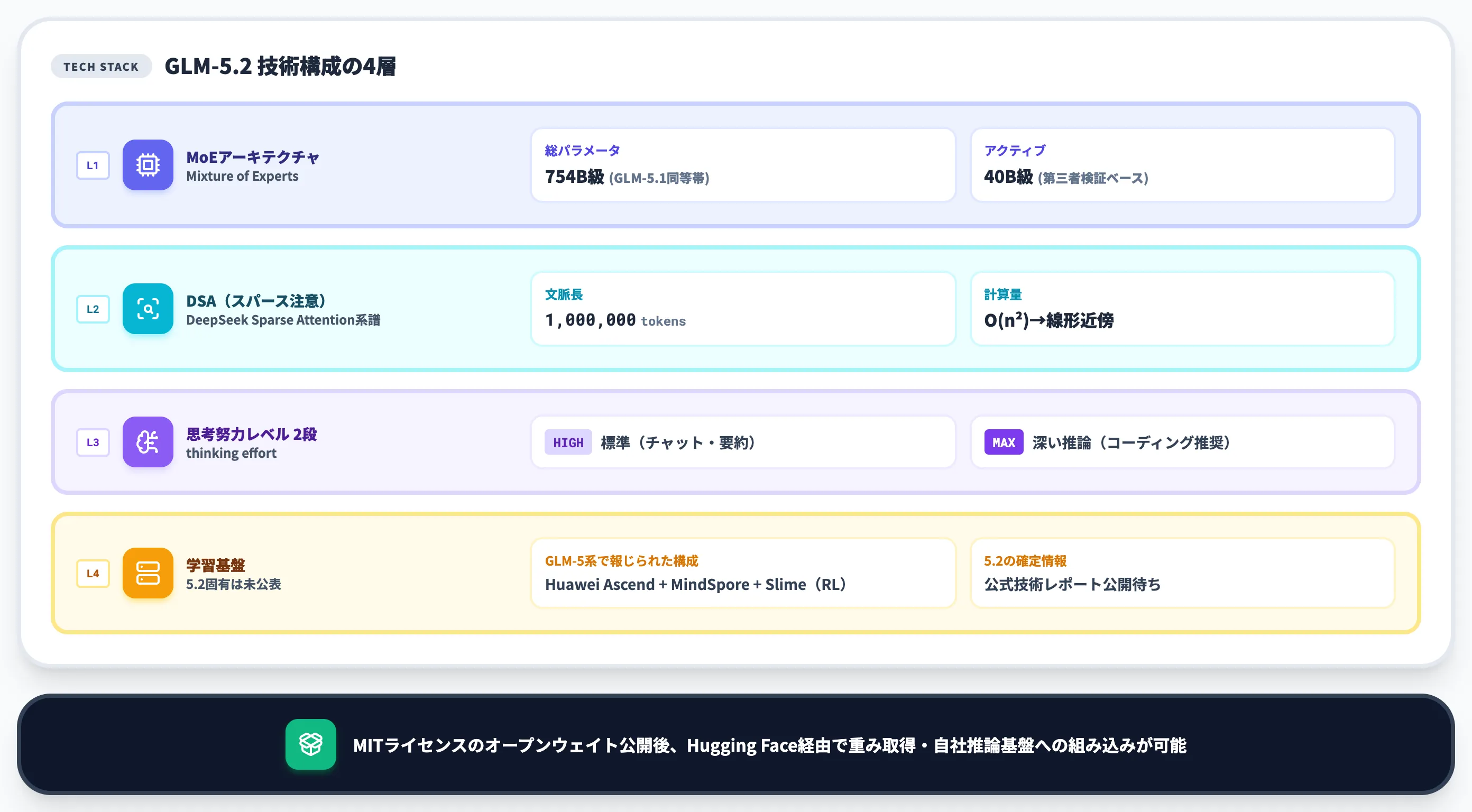Click the green package icon in footer banner
This screenshot has width=1472, height=812.
point(311,744)
